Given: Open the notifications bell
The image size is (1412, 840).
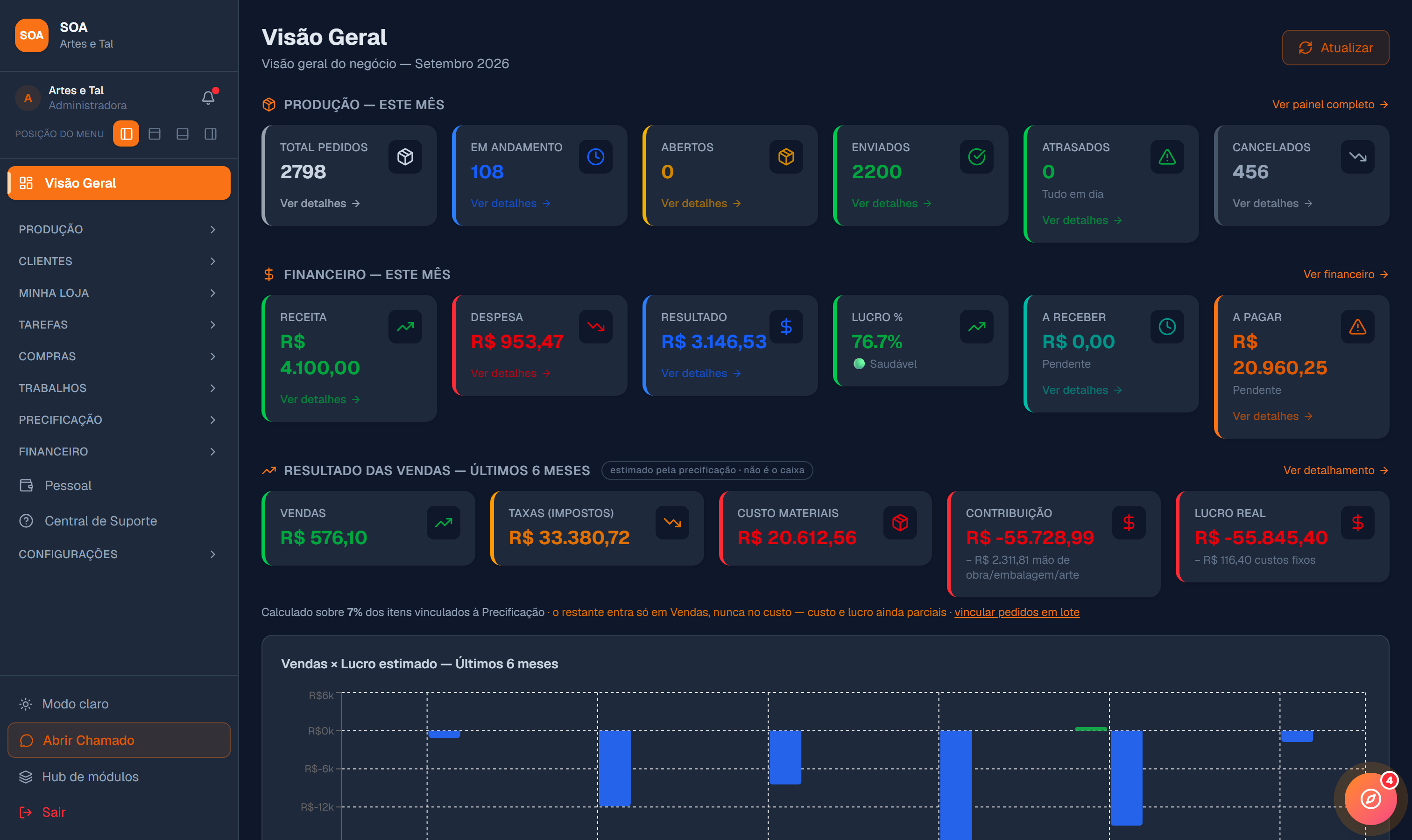Looking at the screenshot, I should click(x=208, y=98).
